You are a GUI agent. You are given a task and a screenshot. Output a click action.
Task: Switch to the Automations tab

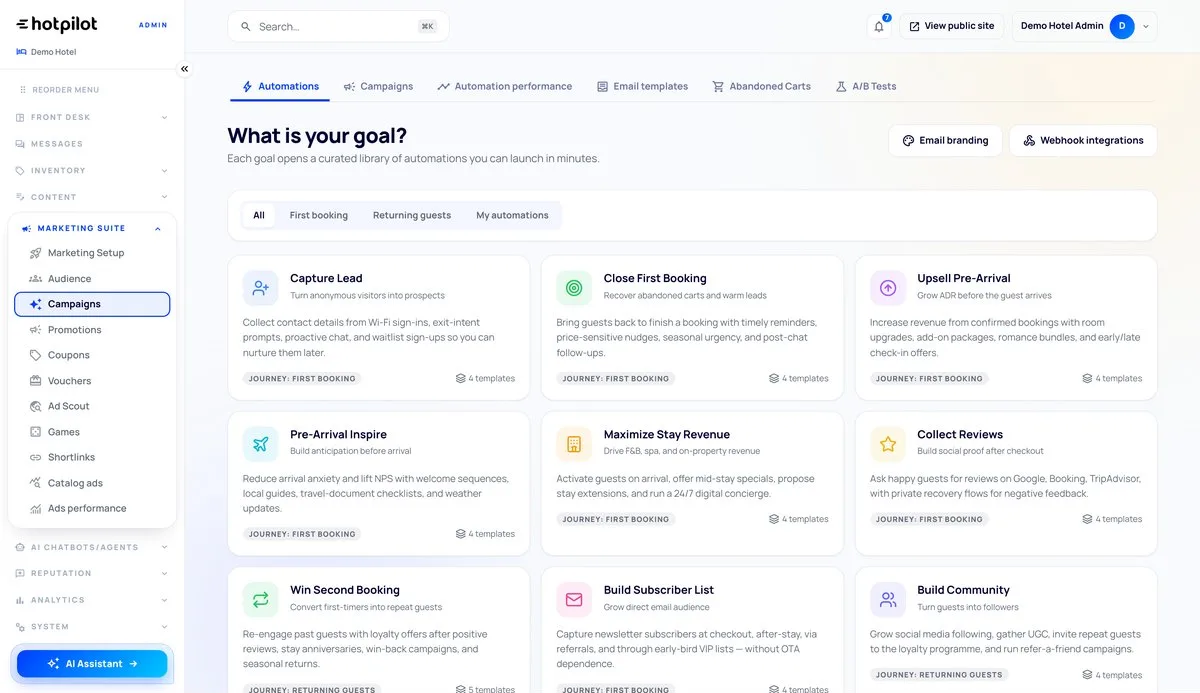tap(280, 86)
